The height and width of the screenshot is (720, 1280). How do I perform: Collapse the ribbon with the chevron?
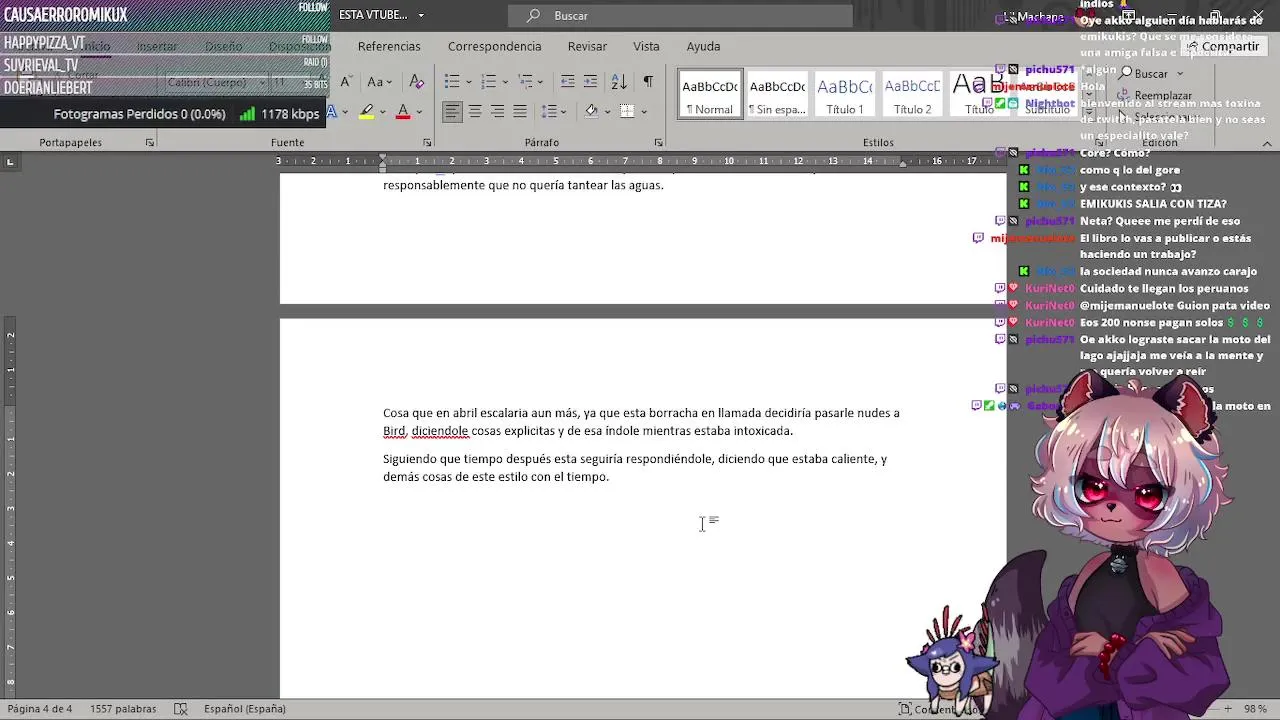click(1267, 144)
